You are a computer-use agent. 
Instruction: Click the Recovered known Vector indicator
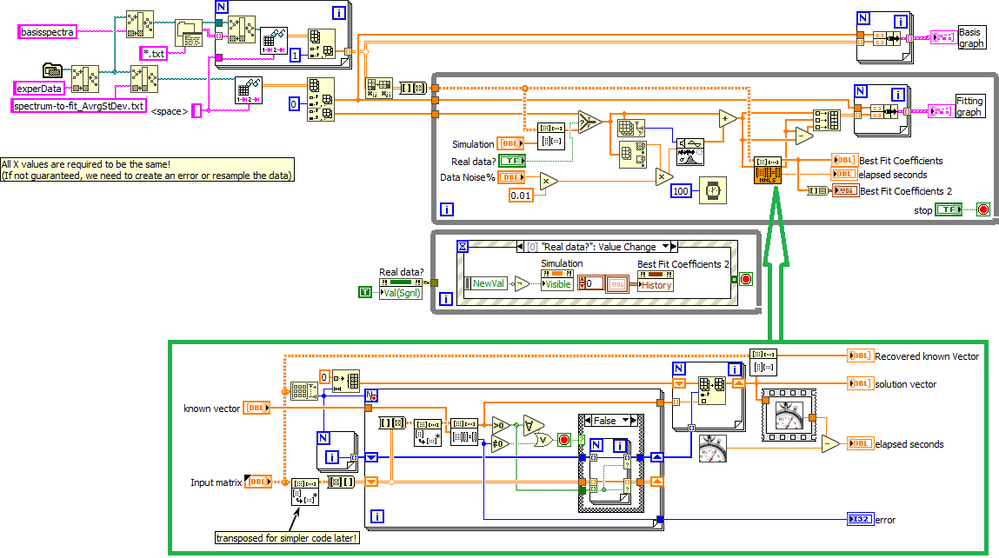[860, 356]
